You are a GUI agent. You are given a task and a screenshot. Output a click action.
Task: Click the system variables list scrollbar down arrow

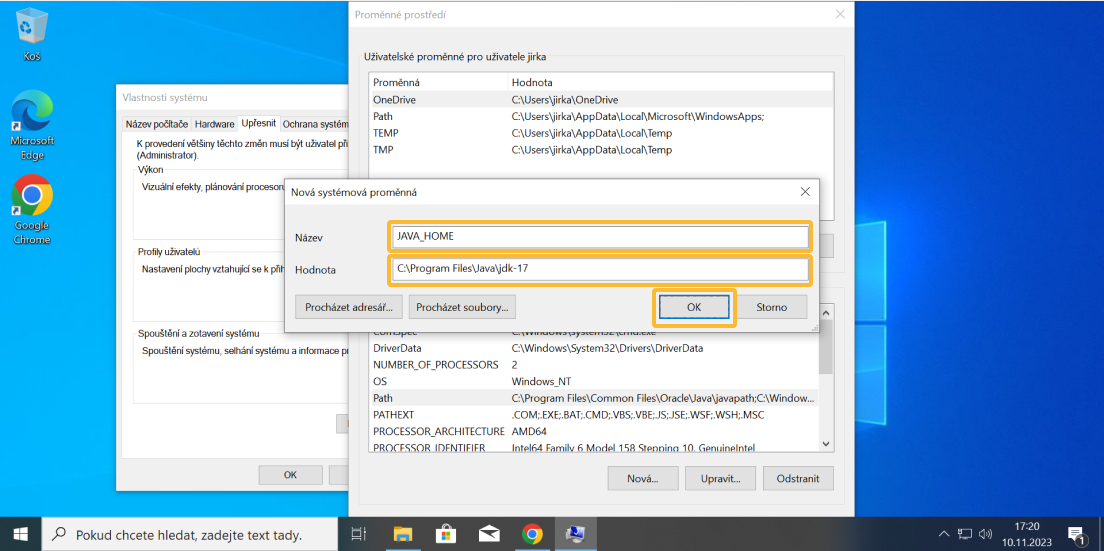[826, 443]
